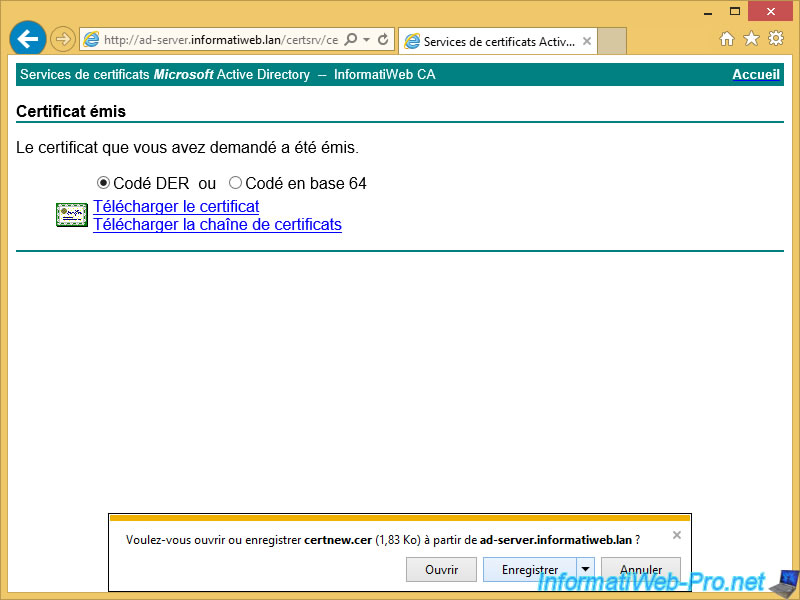Refresh the page with reload icon

pos(383,39)
